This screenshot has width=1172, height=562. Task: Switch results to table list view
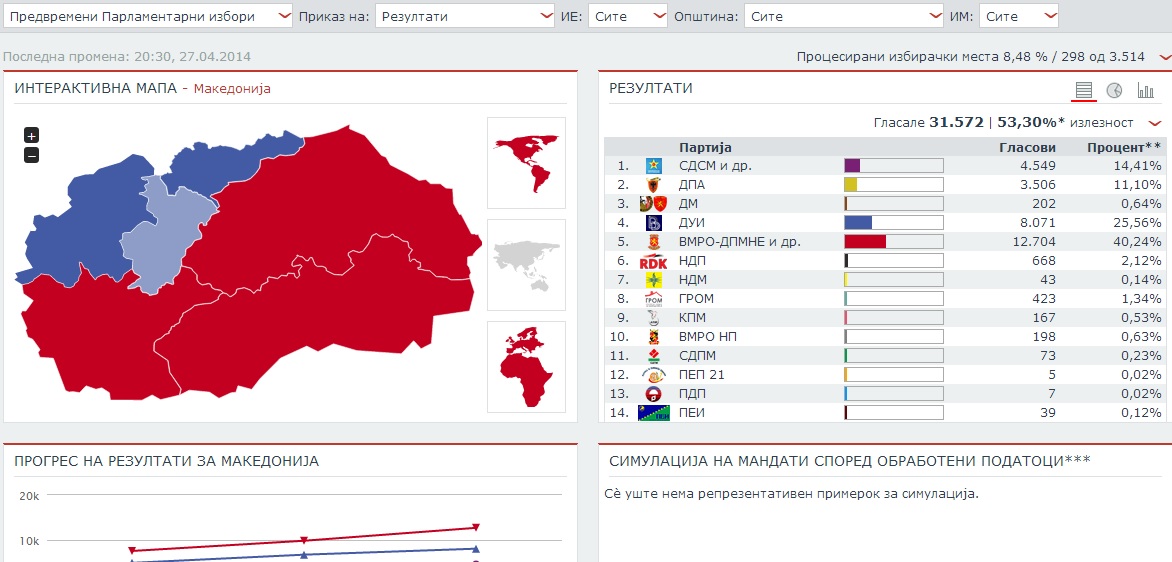(x=1083, y=91)
